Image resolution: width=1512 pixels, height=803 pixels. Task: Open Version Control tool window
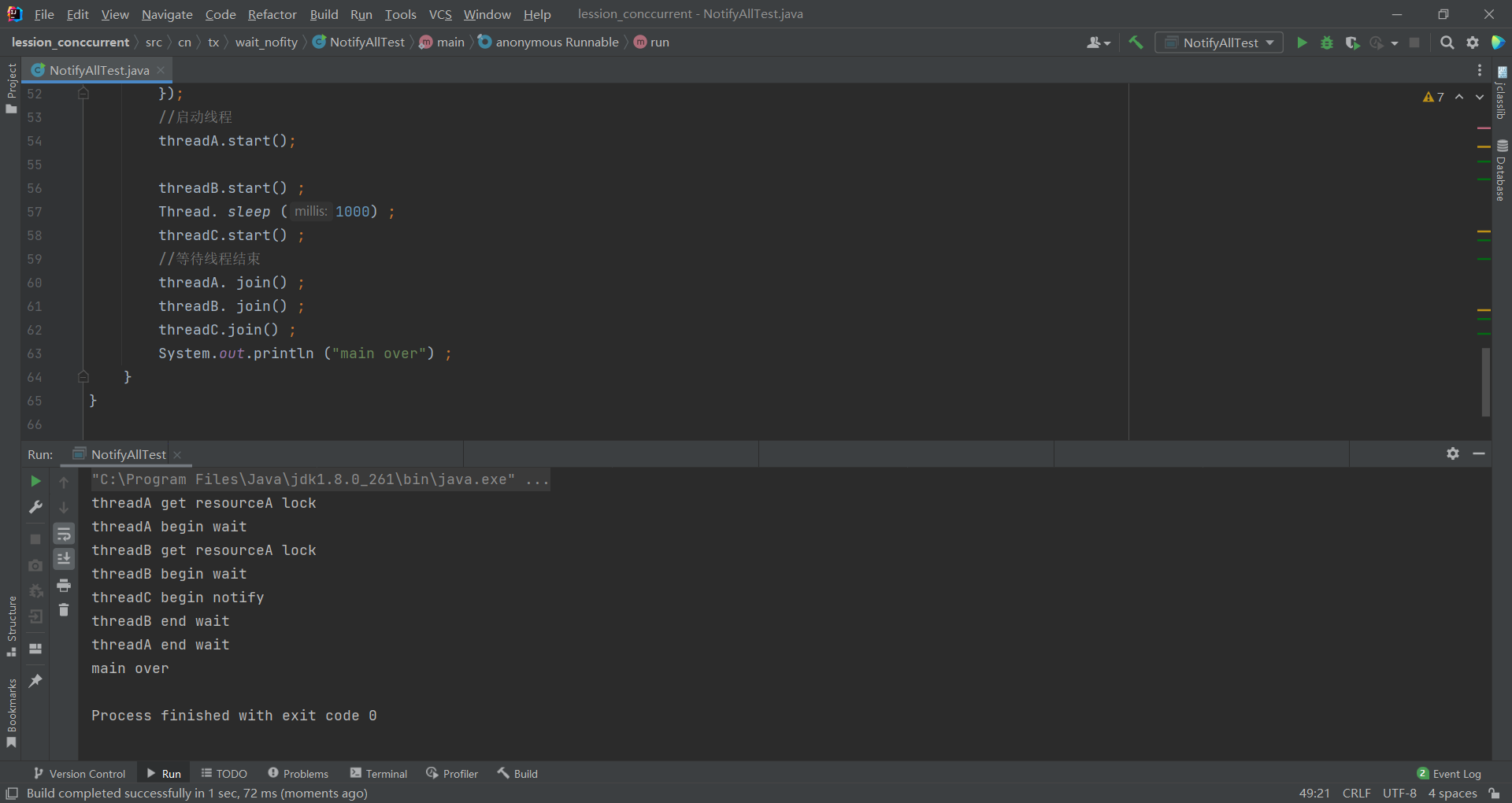coord(80,774)
